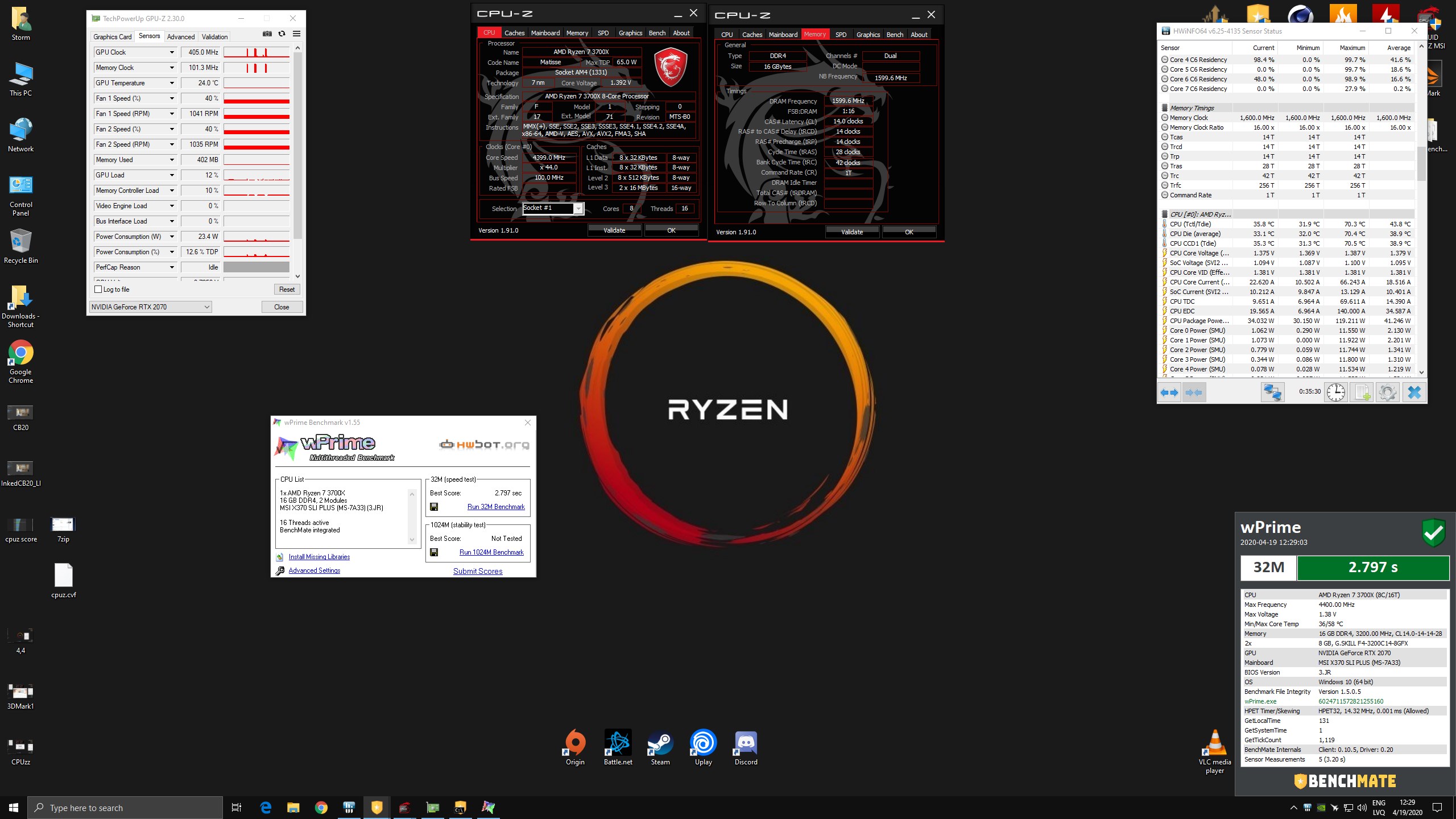
Task: Click the GPU-Z sensors vertical scrollbar
Action: [x=297, y=163]
